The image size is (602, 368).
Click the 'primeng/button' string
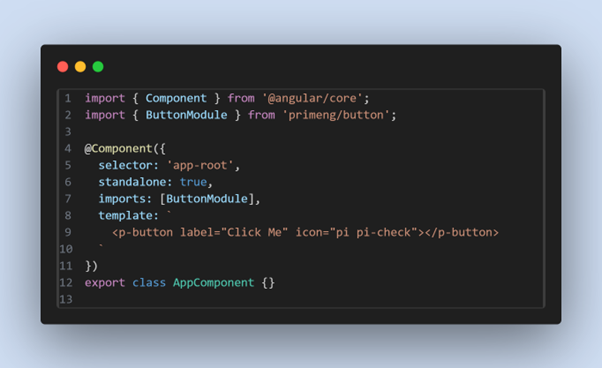point(336,115)
